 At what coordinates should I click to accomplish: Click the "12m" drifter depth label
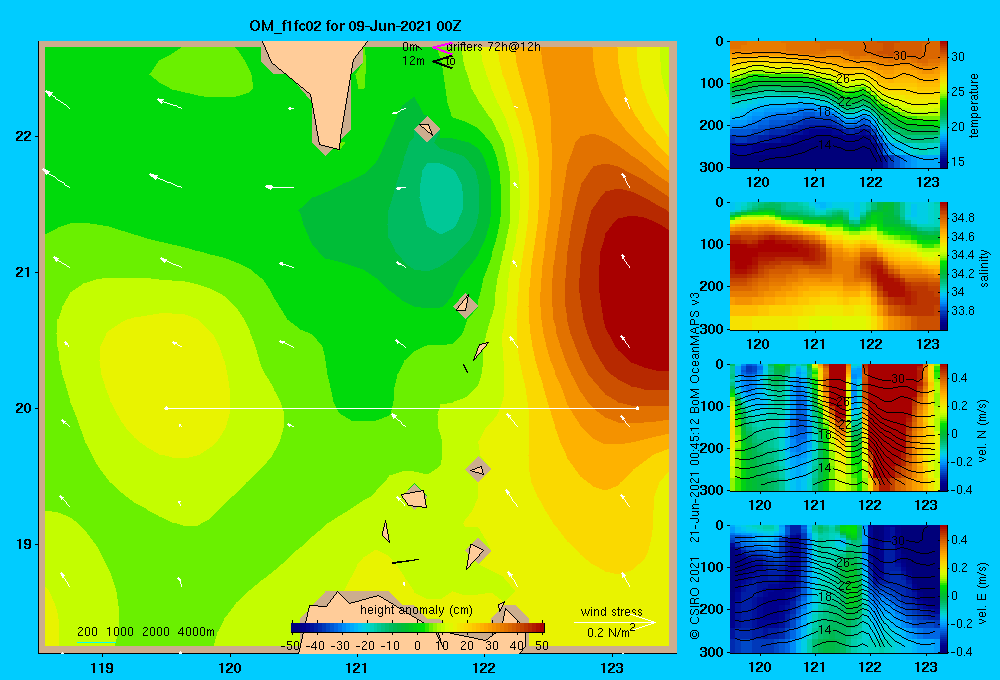(413, 61)
